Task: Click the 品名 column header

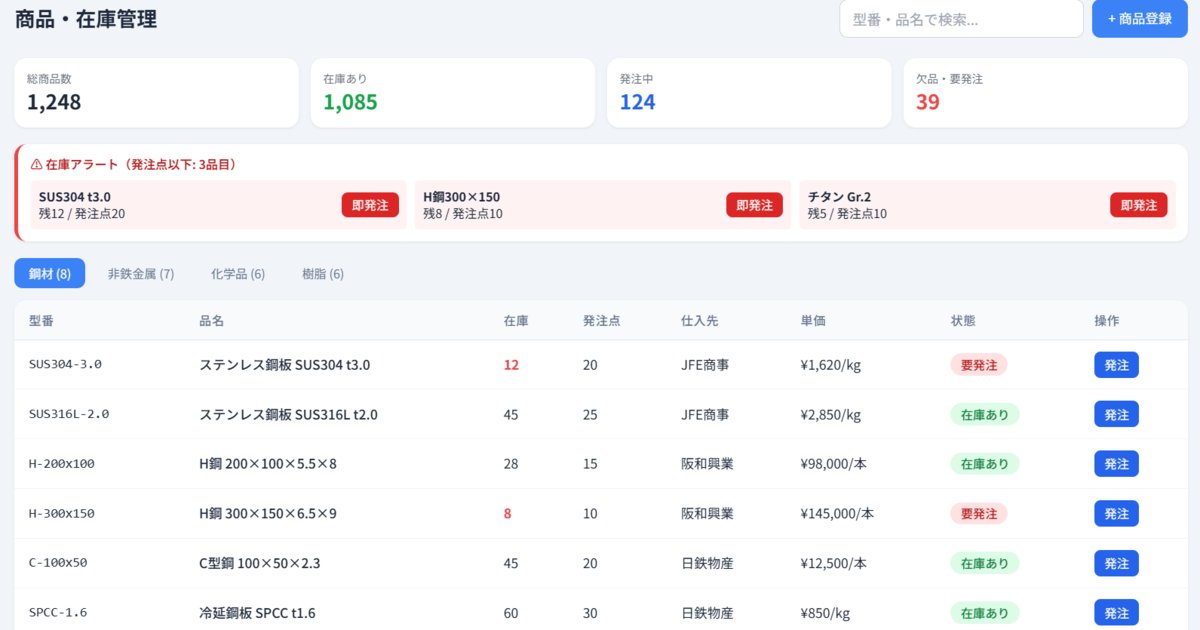Action: [x=212, y=321]
